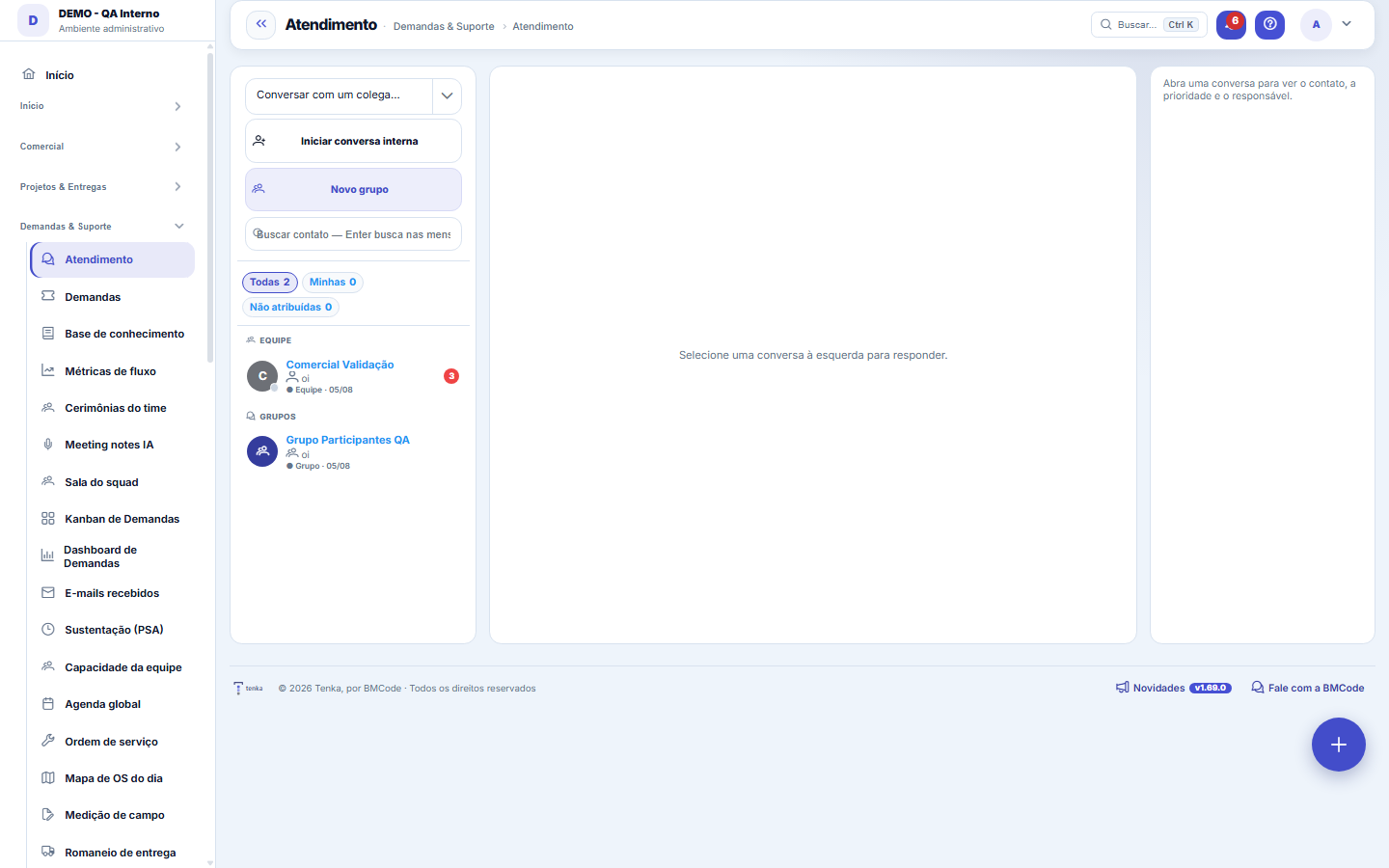Collapse sidebar with double-chevron button
Viewport: 1389px width, 868px height.
pyautogui.click(x=260, y=24)
